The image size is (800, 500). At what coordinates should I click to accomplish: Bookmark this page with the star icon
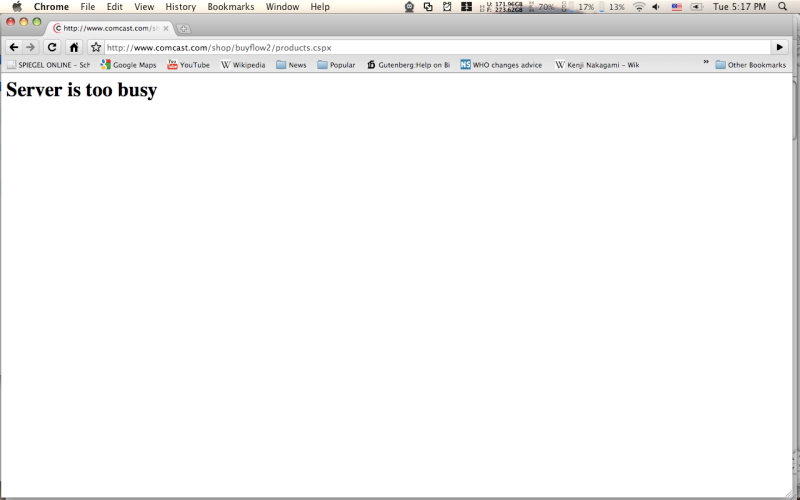(x=96, y=47)
